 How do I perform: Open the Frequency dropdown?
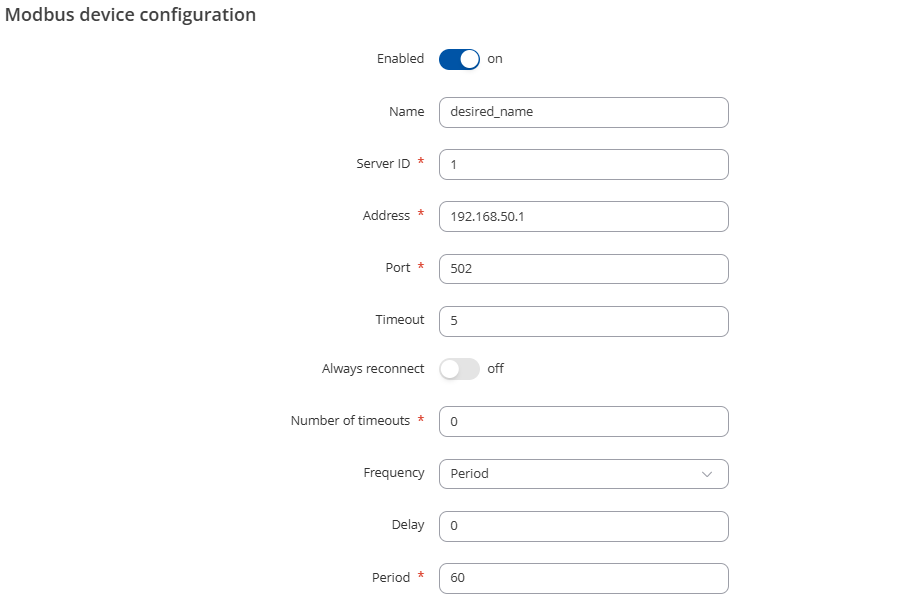pos(584,474)
